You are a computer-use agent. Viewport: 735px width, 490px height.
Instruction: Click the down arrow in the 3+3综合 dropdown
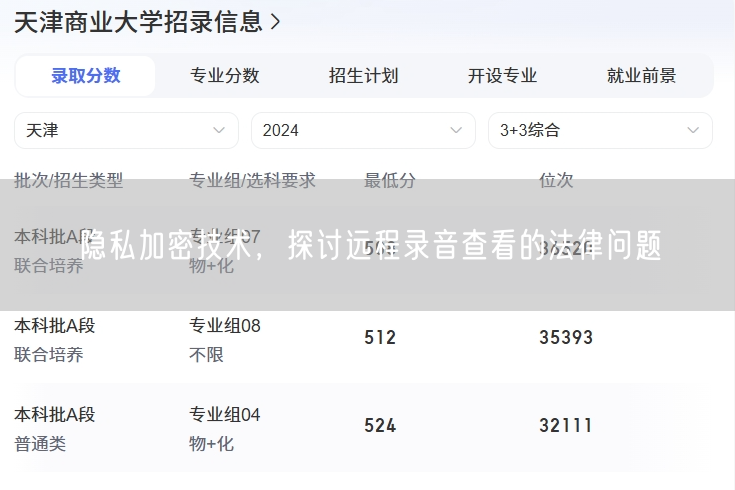[x=693, y=130]
